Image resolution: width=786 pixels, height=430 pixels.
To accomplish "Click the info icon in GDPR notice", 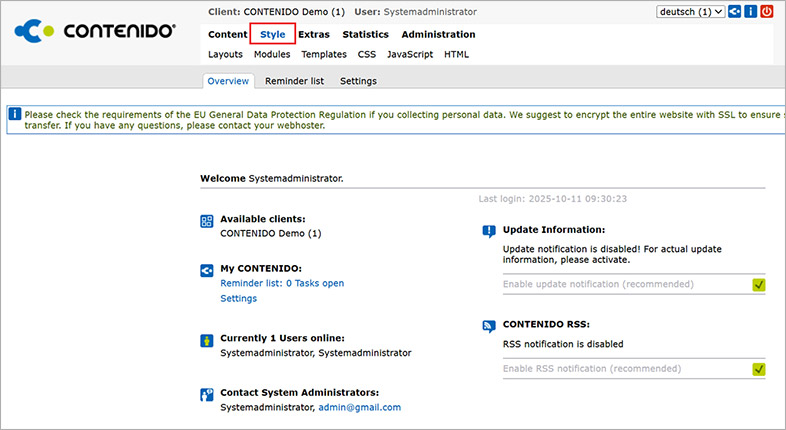I will [x=15, y=114].
